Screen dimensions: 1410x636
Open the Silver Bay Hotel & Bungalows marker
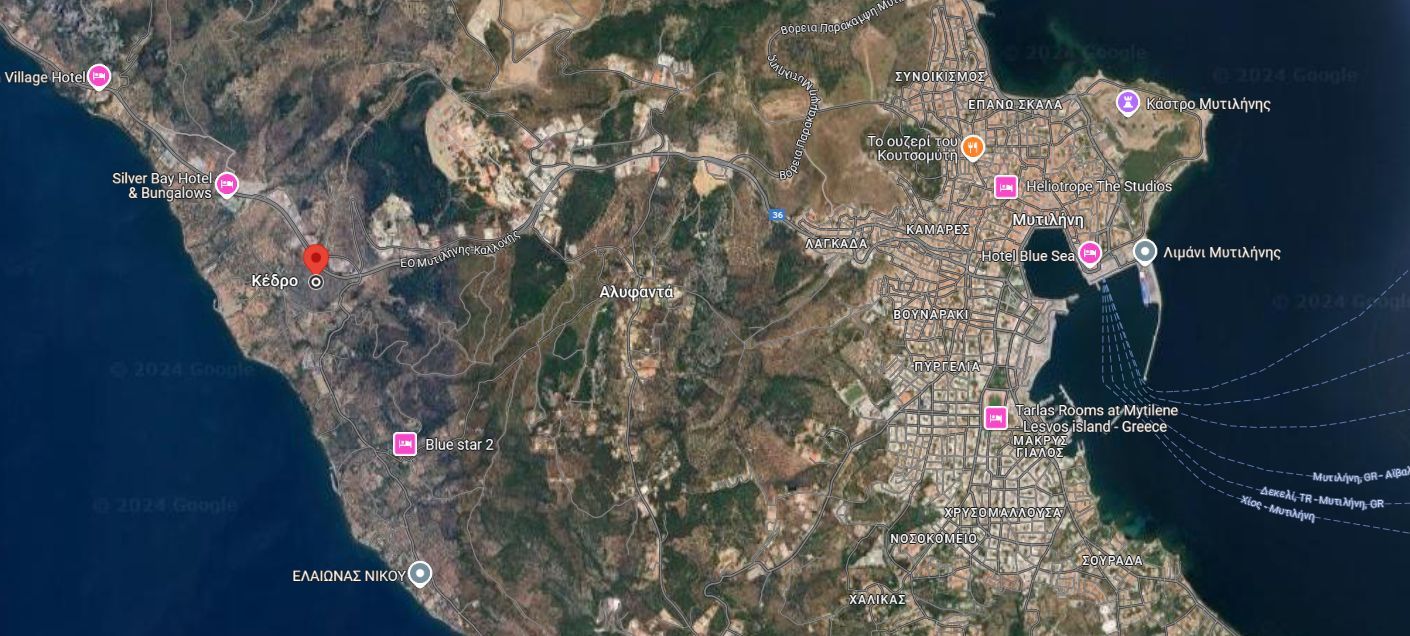click(x=227, y=184)
